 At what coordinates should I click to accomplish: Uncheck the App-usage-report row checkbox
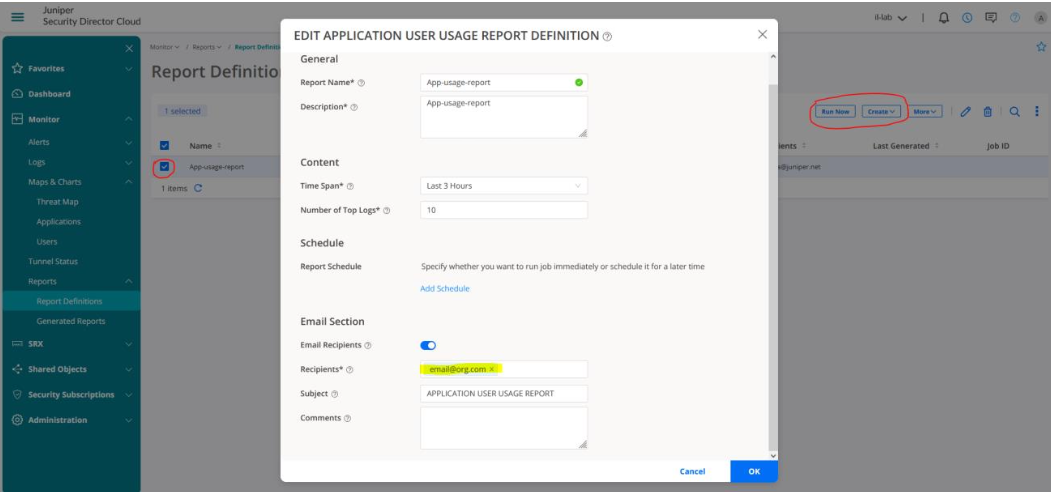click(x=166, y=167)
